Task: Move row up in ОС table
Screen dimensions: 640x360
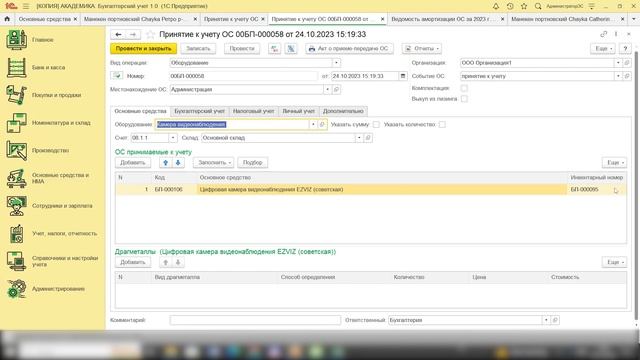Action: tap(165, 162)
